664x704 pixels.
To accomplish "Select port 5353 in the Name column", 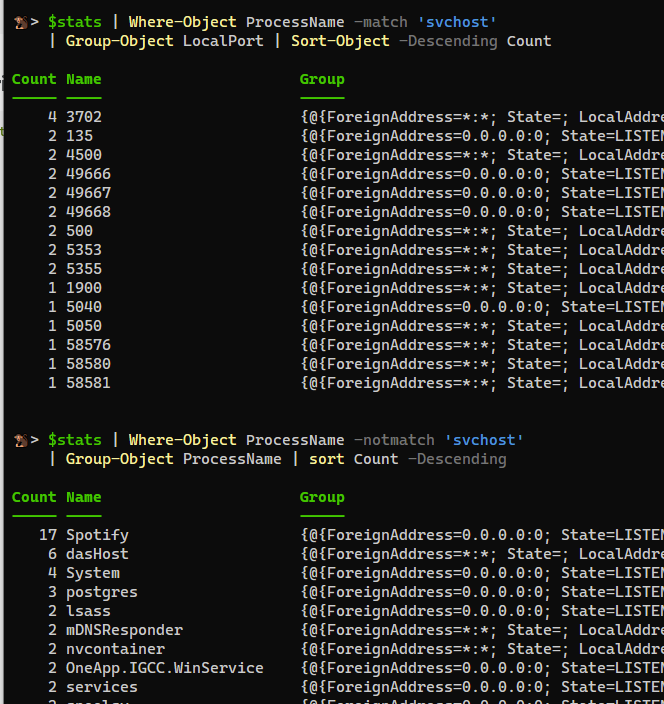I will 84,250.
